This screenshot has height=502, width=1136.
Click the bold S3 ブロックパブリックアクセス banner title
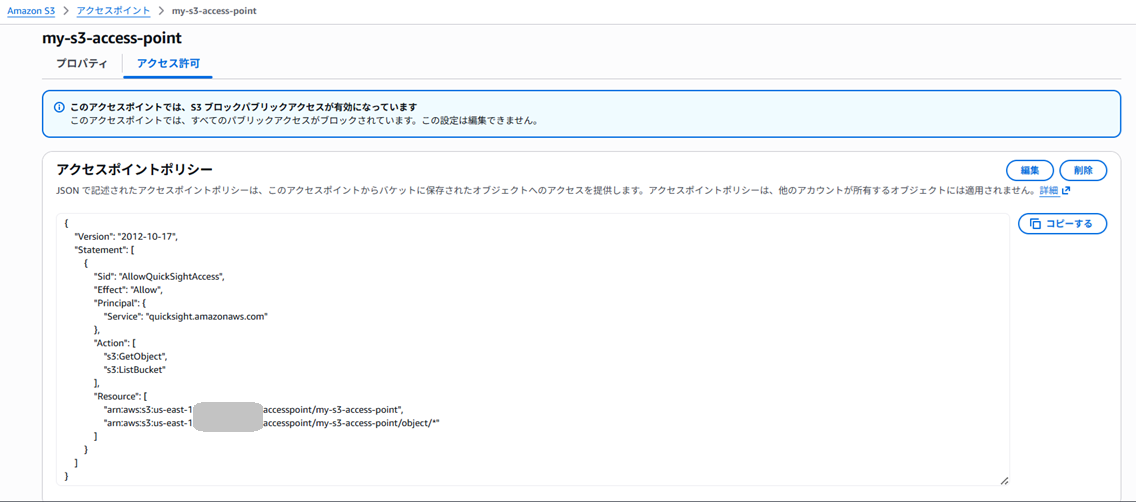[x=243, y=107]
